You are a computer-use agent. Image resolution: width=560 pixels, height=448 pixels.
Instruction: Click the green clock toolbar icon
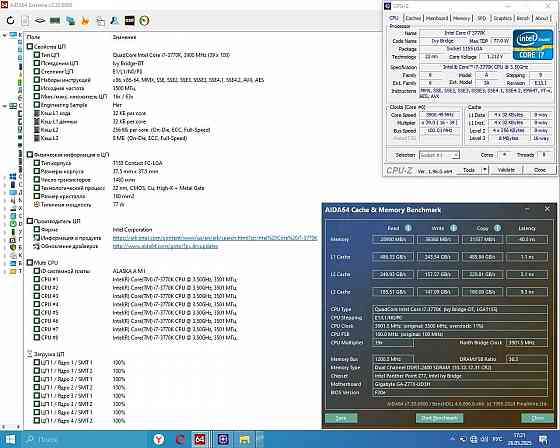144,20
